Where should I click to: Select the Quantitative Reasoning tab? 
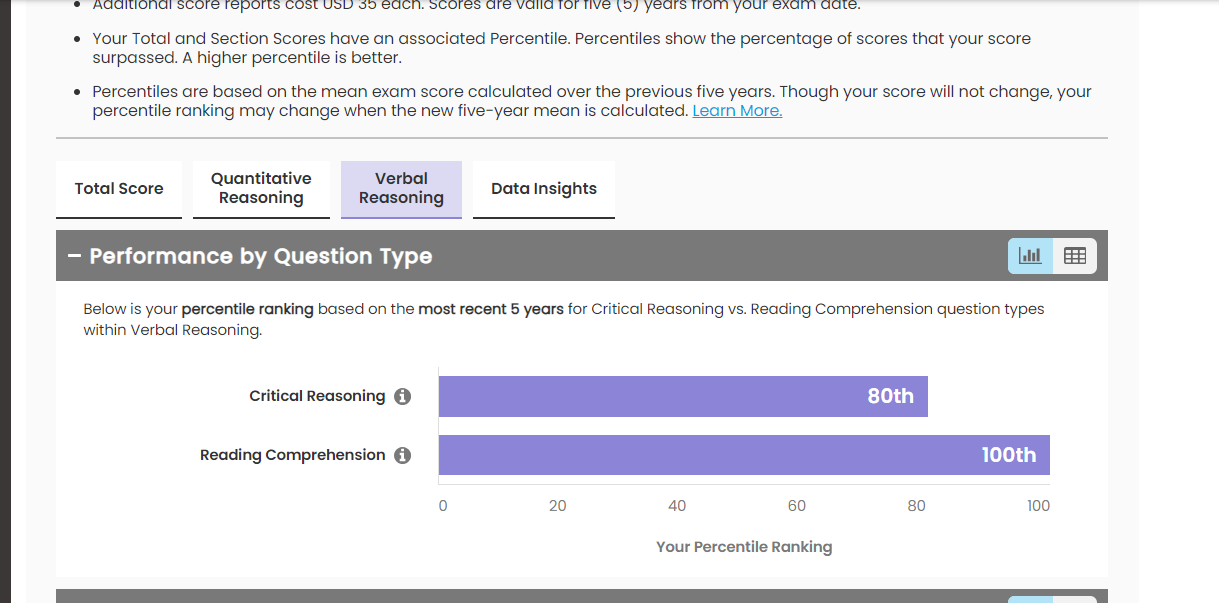point(261,188)
